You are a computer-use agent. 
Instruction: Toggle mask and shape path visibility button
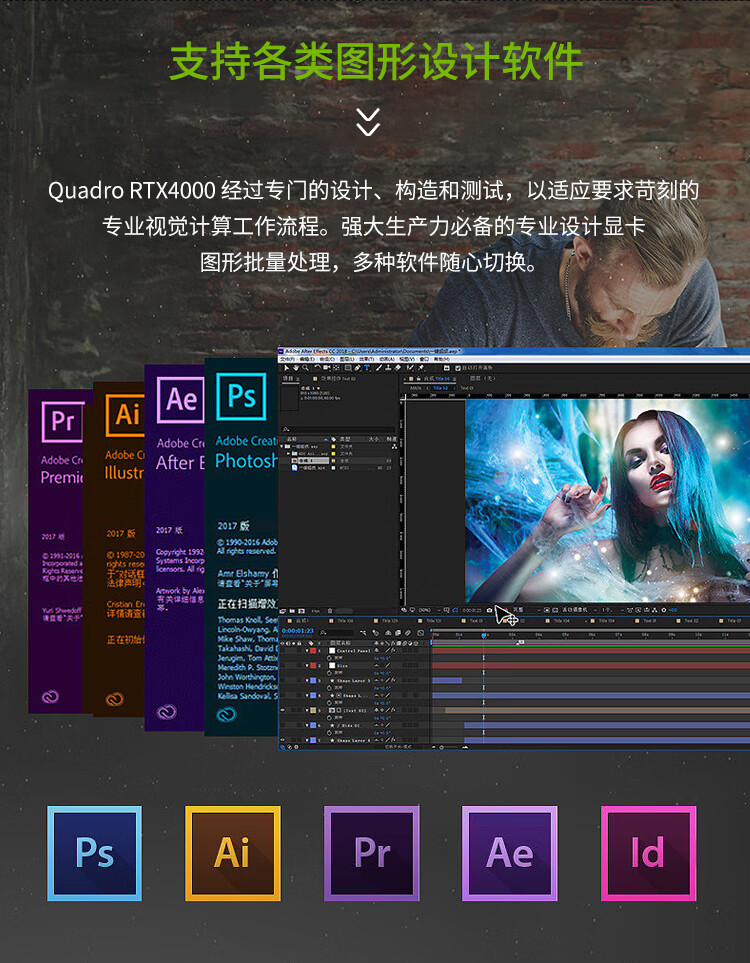tap(455, 610)
